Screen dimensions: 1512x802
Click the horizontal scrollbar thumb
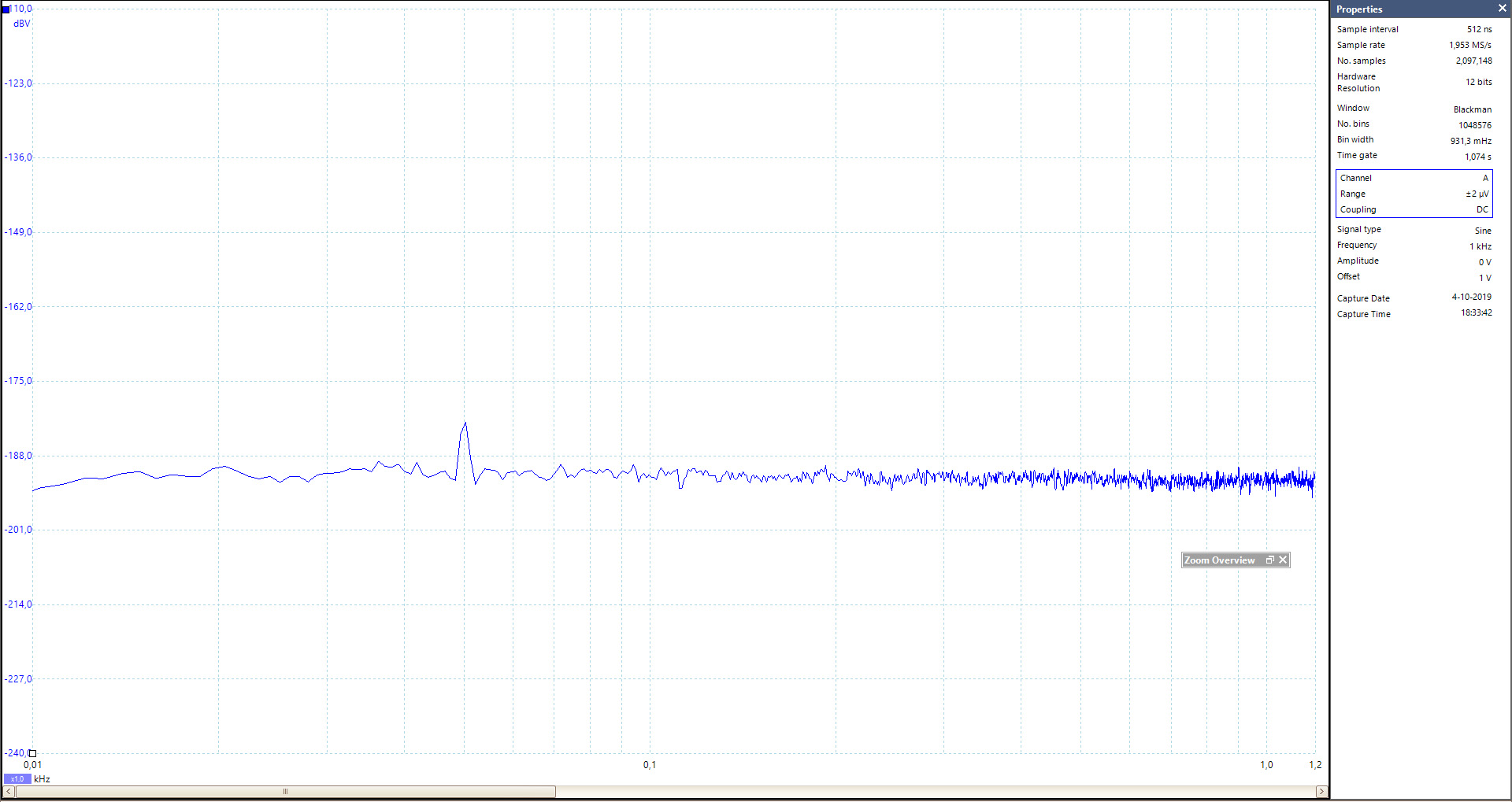[285, 791]
